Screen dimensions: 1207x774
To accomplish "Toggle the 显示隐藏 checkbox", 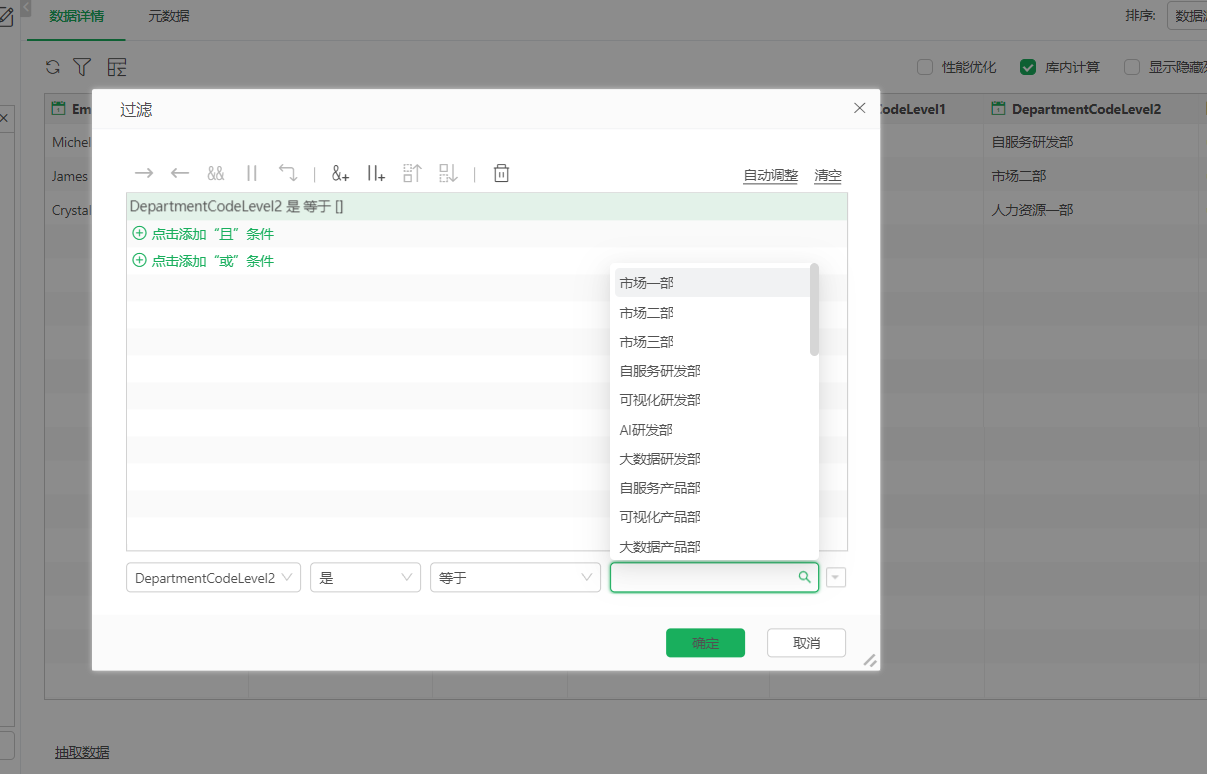I will coord(1132,67).
